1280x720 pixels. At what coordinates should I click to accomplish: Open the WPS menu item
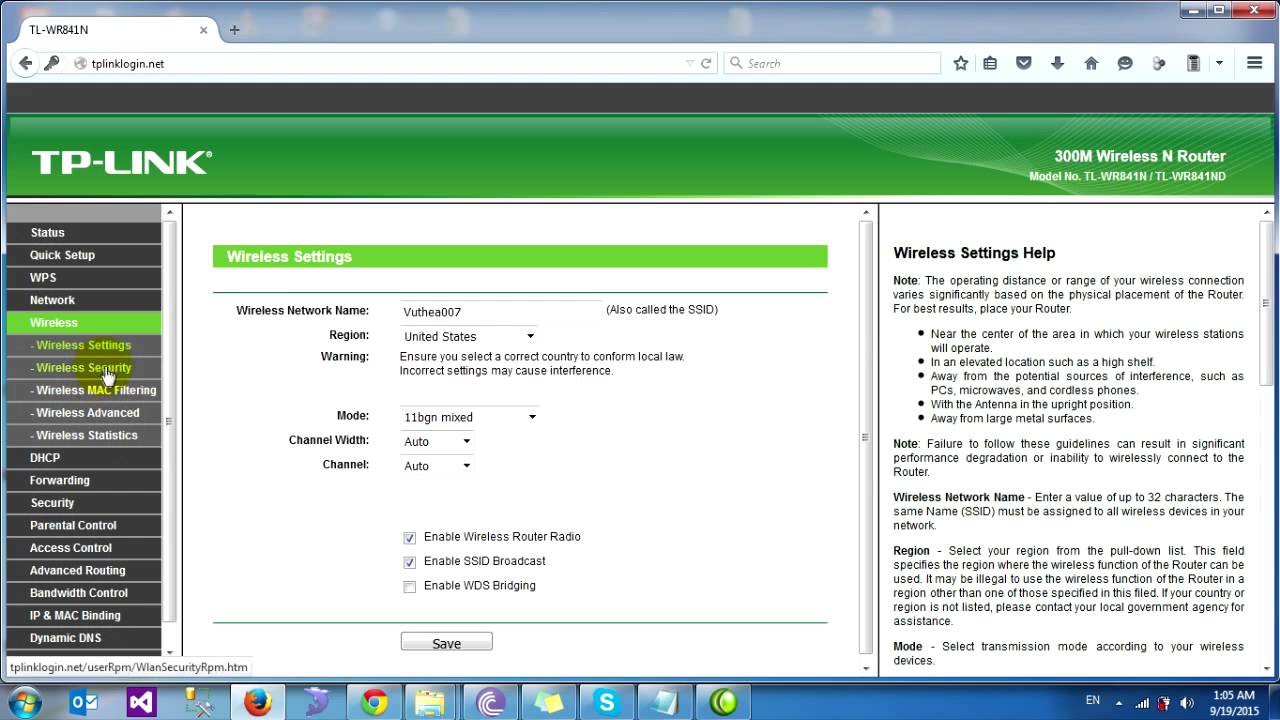84,277
